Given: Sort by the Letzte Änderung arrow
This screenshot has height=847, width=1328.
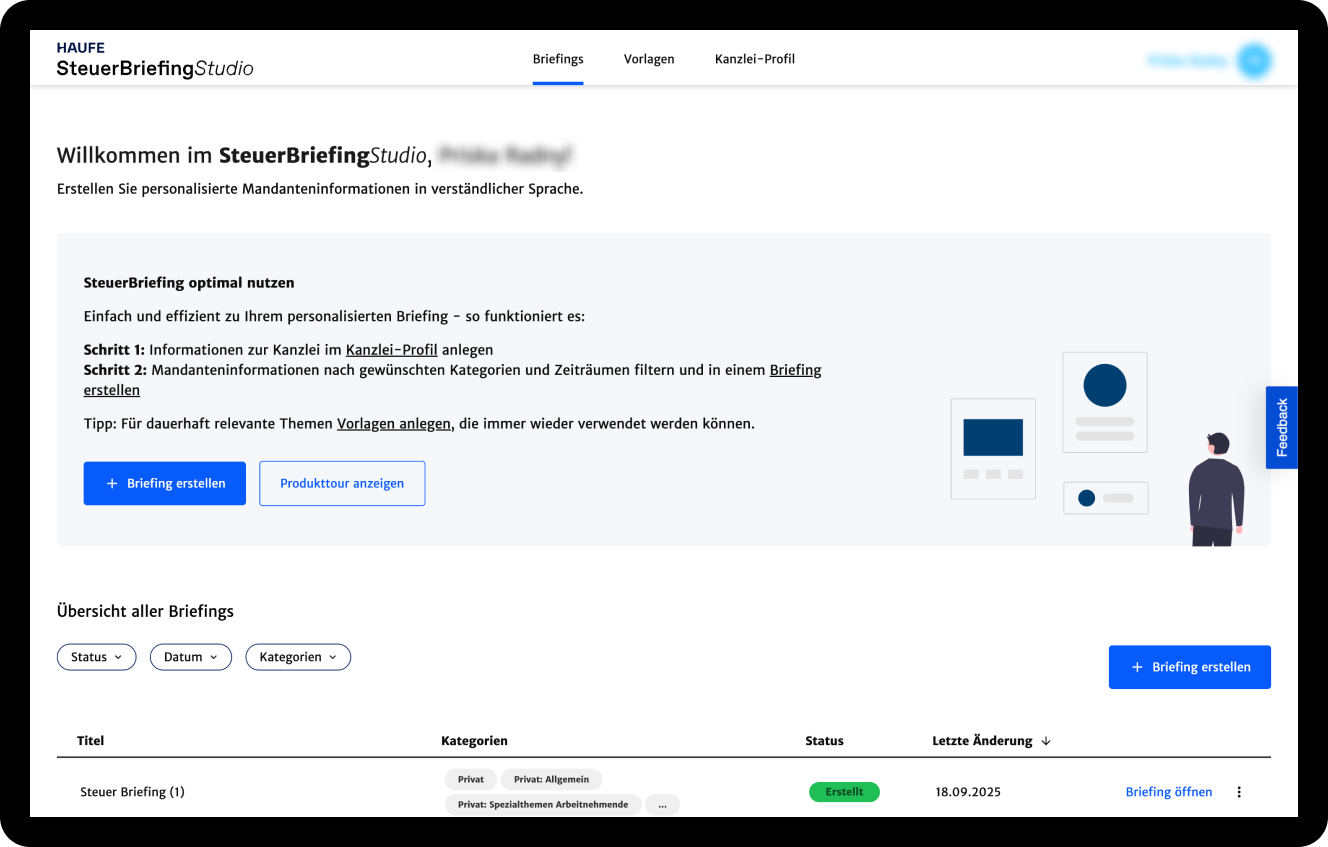Looking at the screenshot, I should [1046, 741].
